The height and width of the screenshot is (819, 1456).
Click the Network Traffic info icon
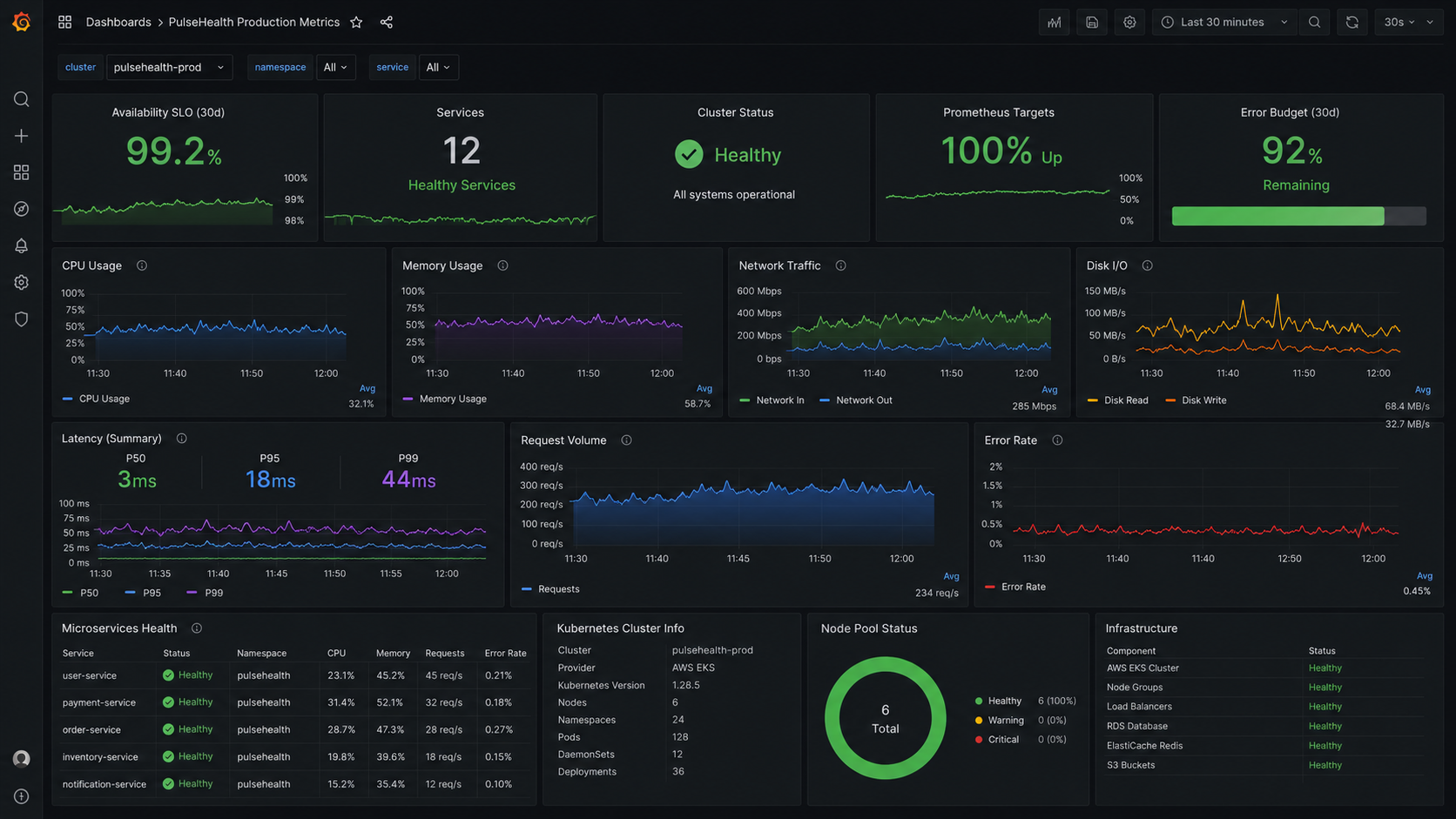pyautogui.click(x=841, y=265)
